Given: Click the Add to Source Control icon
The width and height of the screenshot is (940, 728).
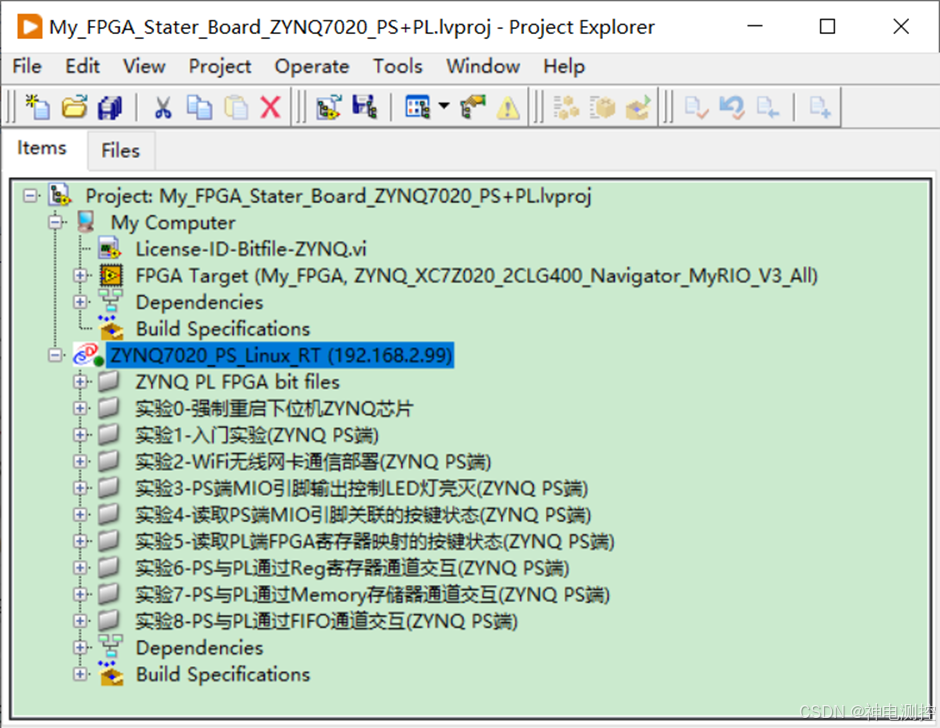Looking at the screenshot, I should pyautogui.click(x=820, y=107).
